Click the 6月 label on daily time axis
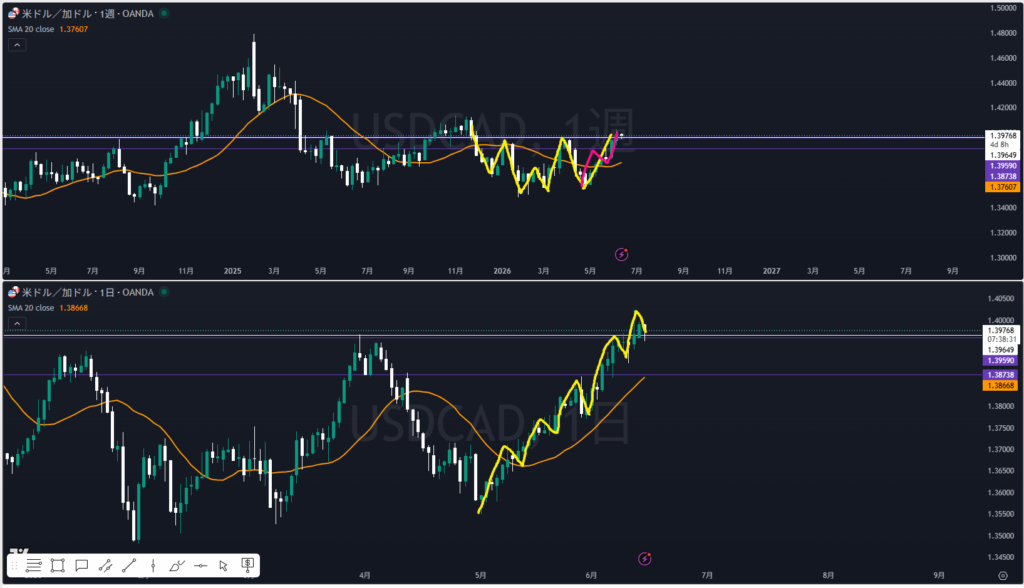 coord(591,576)
